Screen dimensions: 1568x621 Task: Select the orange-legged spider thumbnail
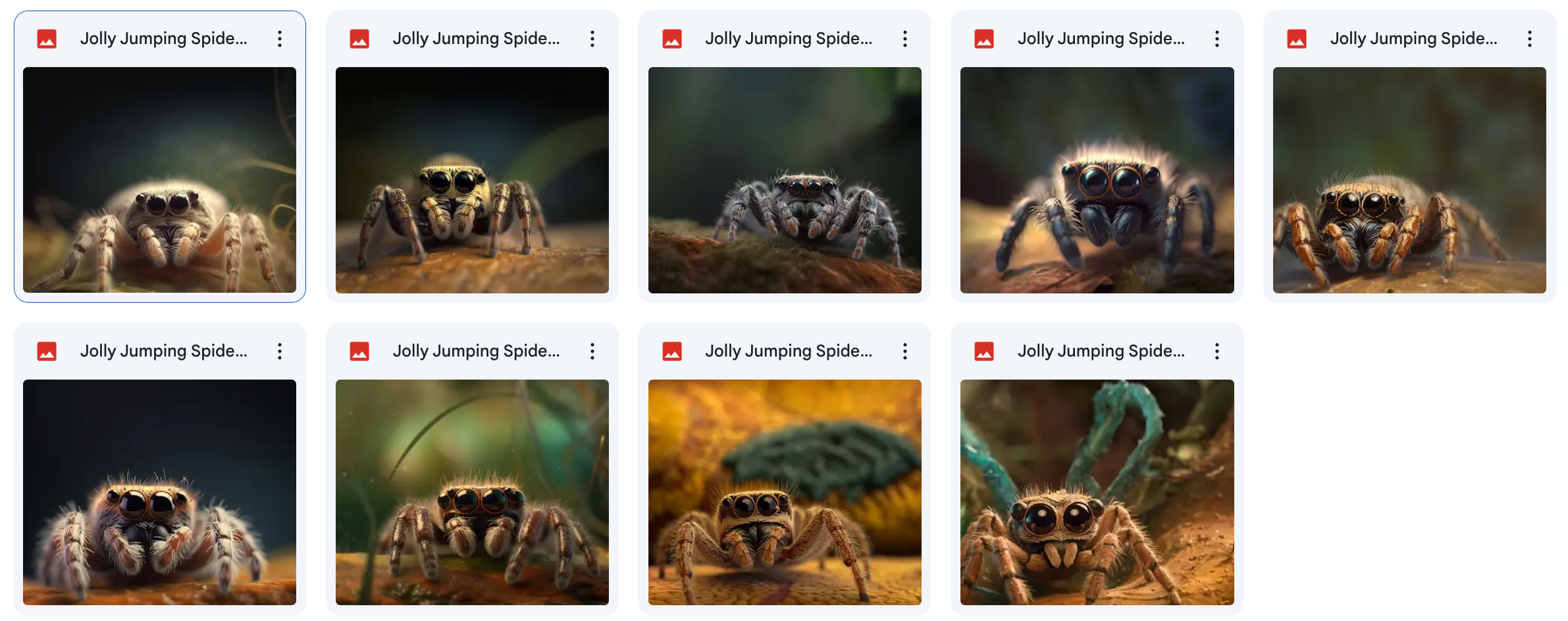click(x=1409, y=180)
